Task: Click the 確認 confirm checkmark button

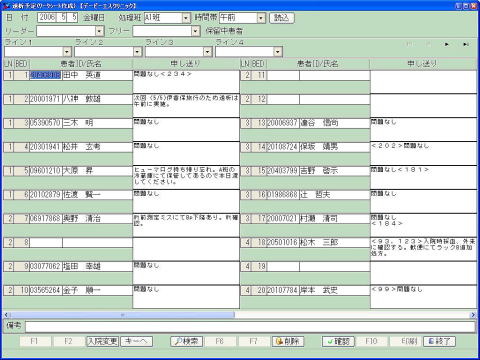Action: [x=338, y=341]
